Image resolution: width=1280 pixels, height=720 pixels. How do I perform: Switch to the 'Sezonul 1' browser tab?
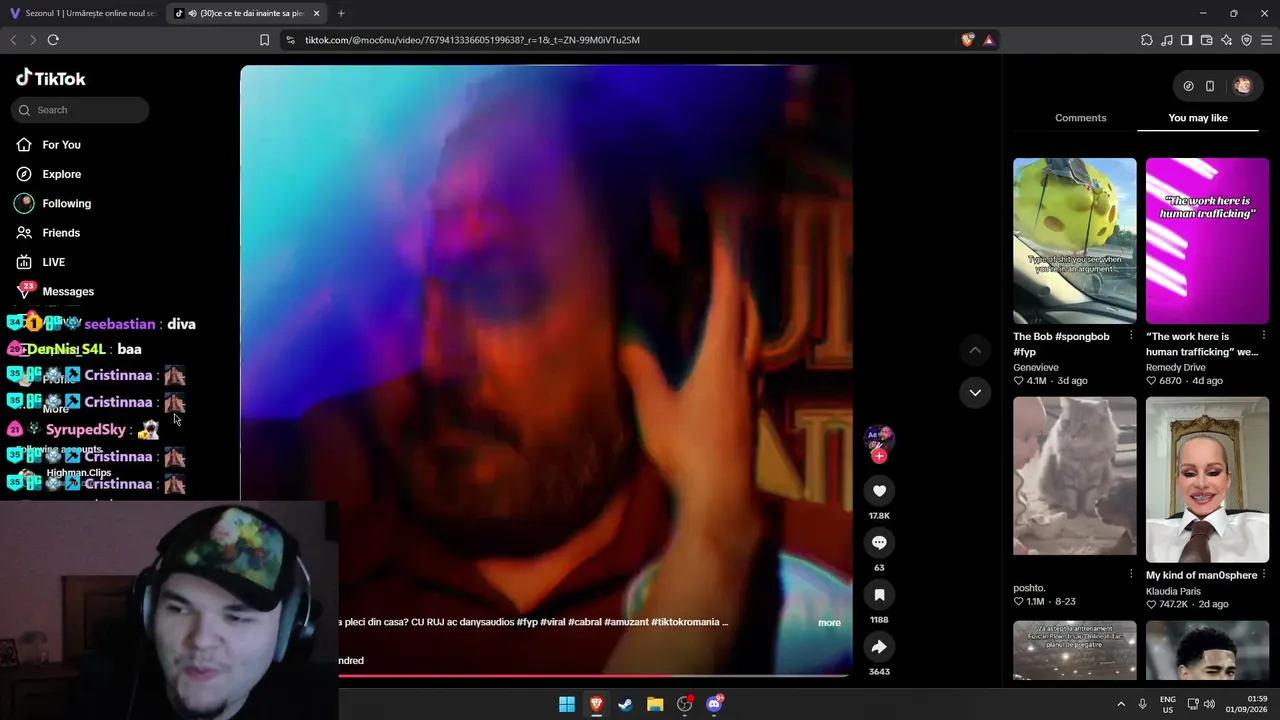pyautogui.click(x=83, y=13)
